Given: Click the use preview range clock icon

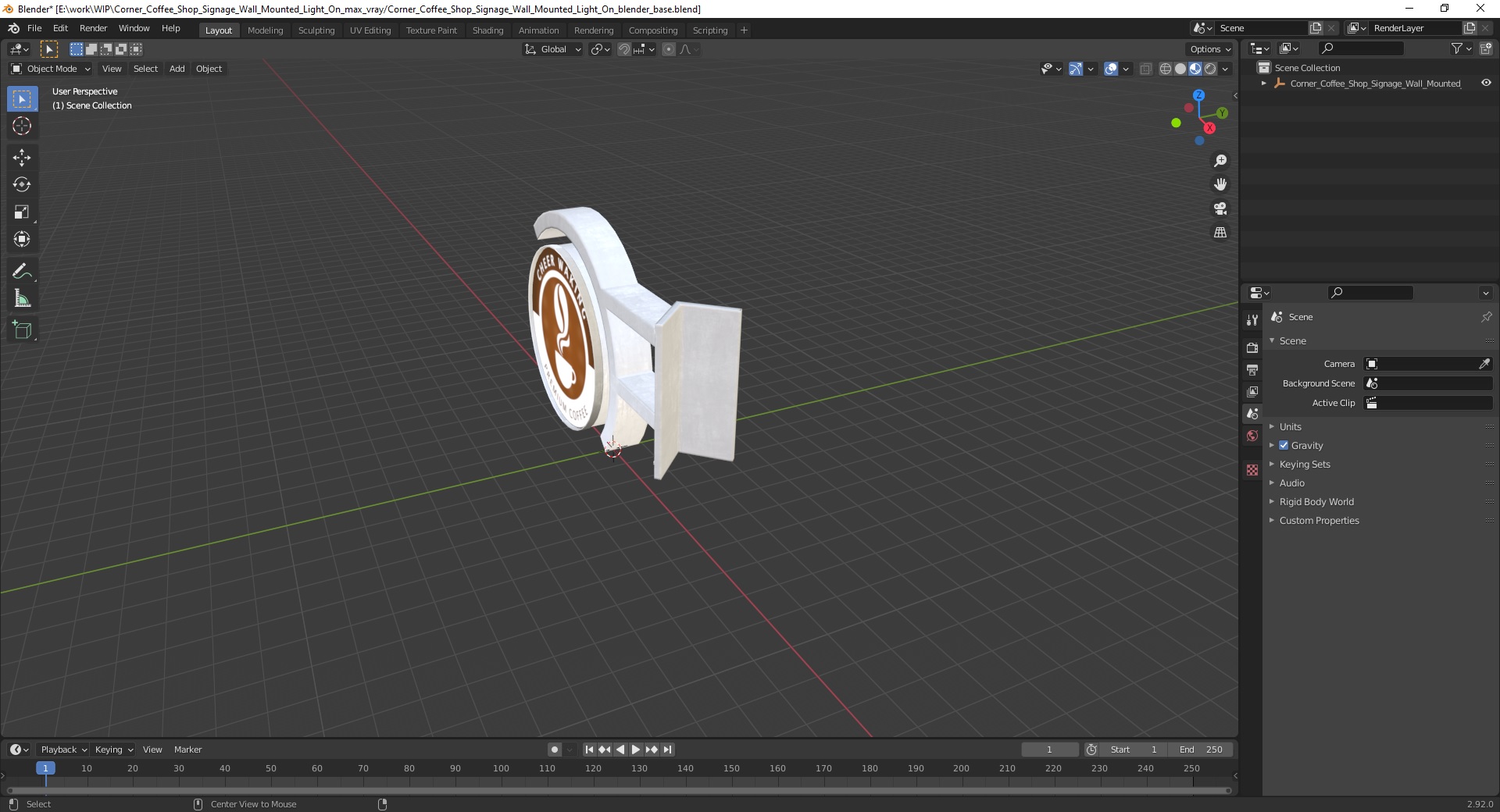Looking at the screenshot, I should tap(1091, 750).
